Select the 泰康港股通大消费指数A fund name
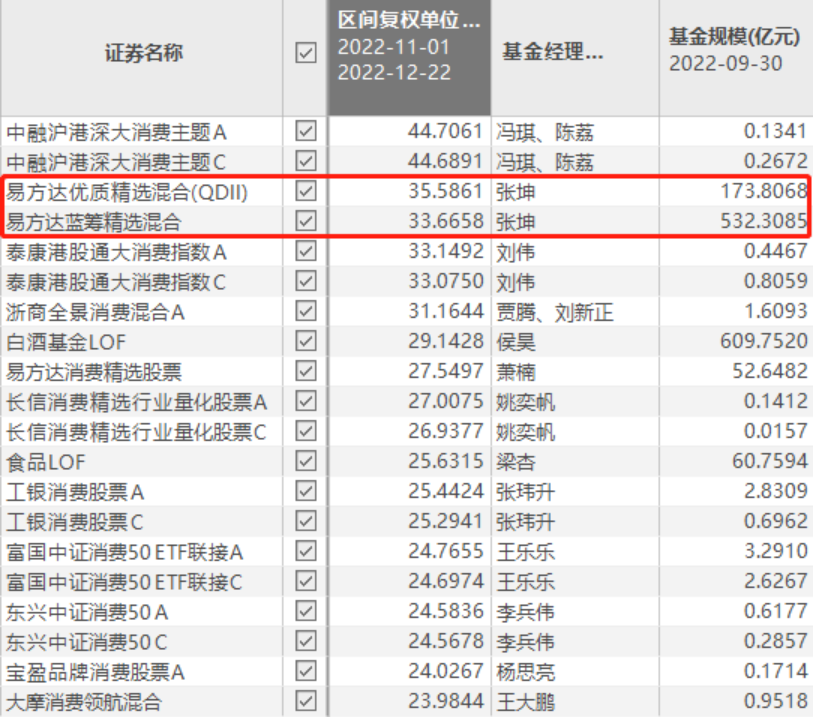813x717 pixels. pos(116,252)
